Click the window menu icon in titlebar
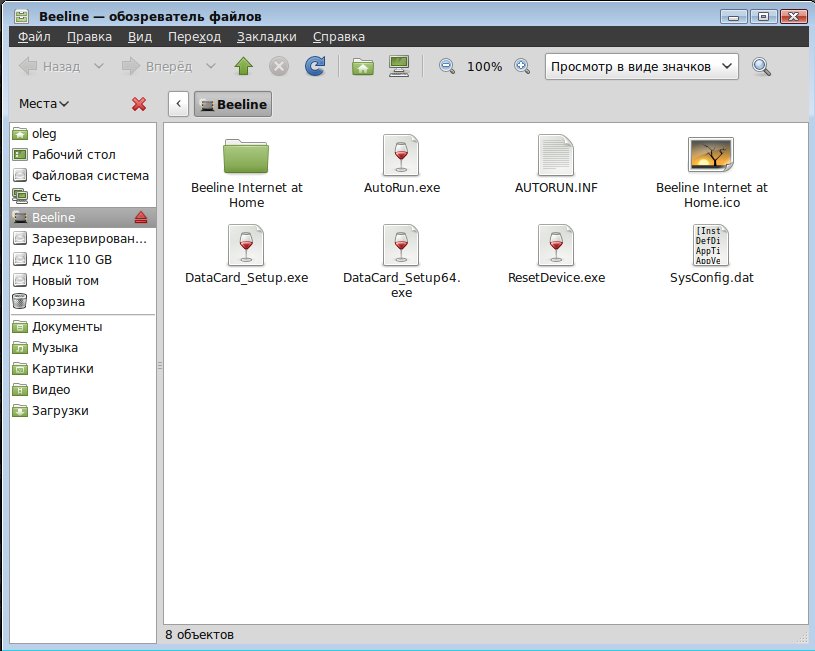The width and height of the screenshot is (815, 651). (21, 16)
